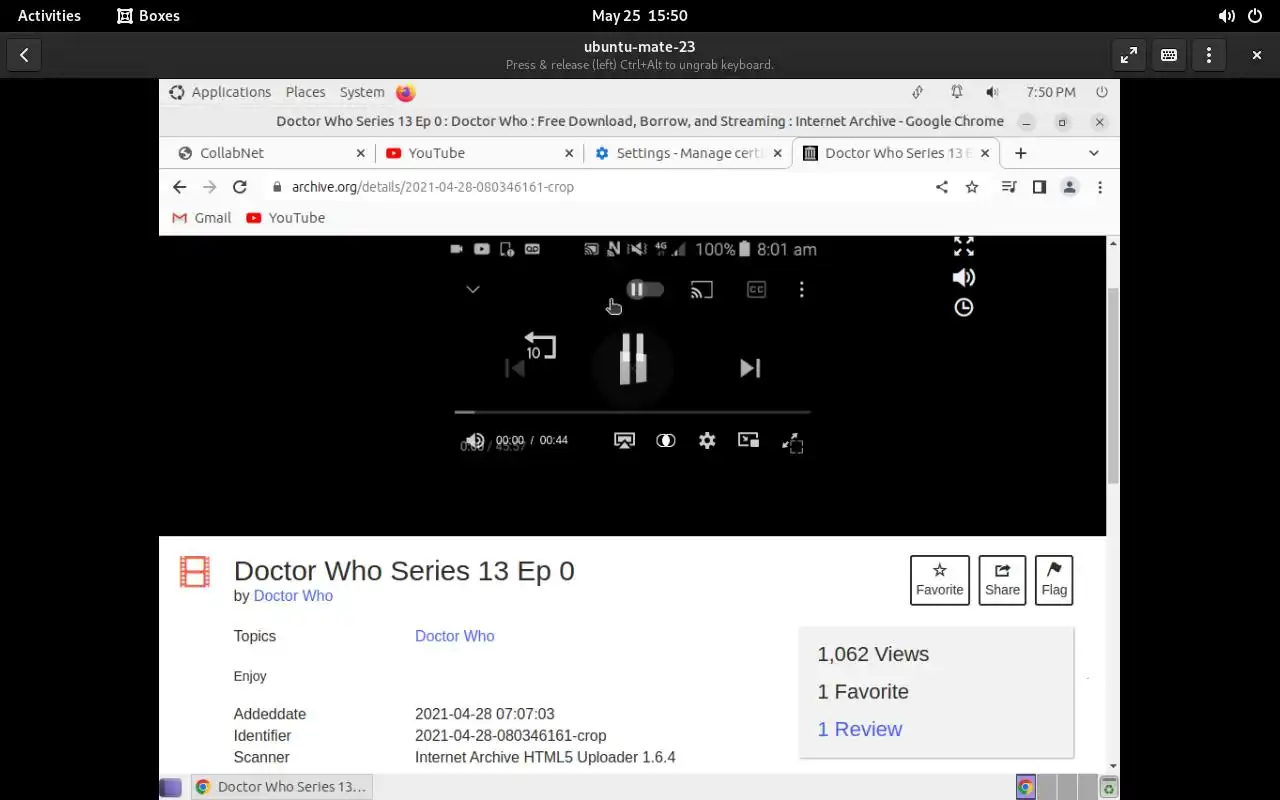Click the Favorite star button
Screen dimensions: 1280x800
[x=940, y=580]
